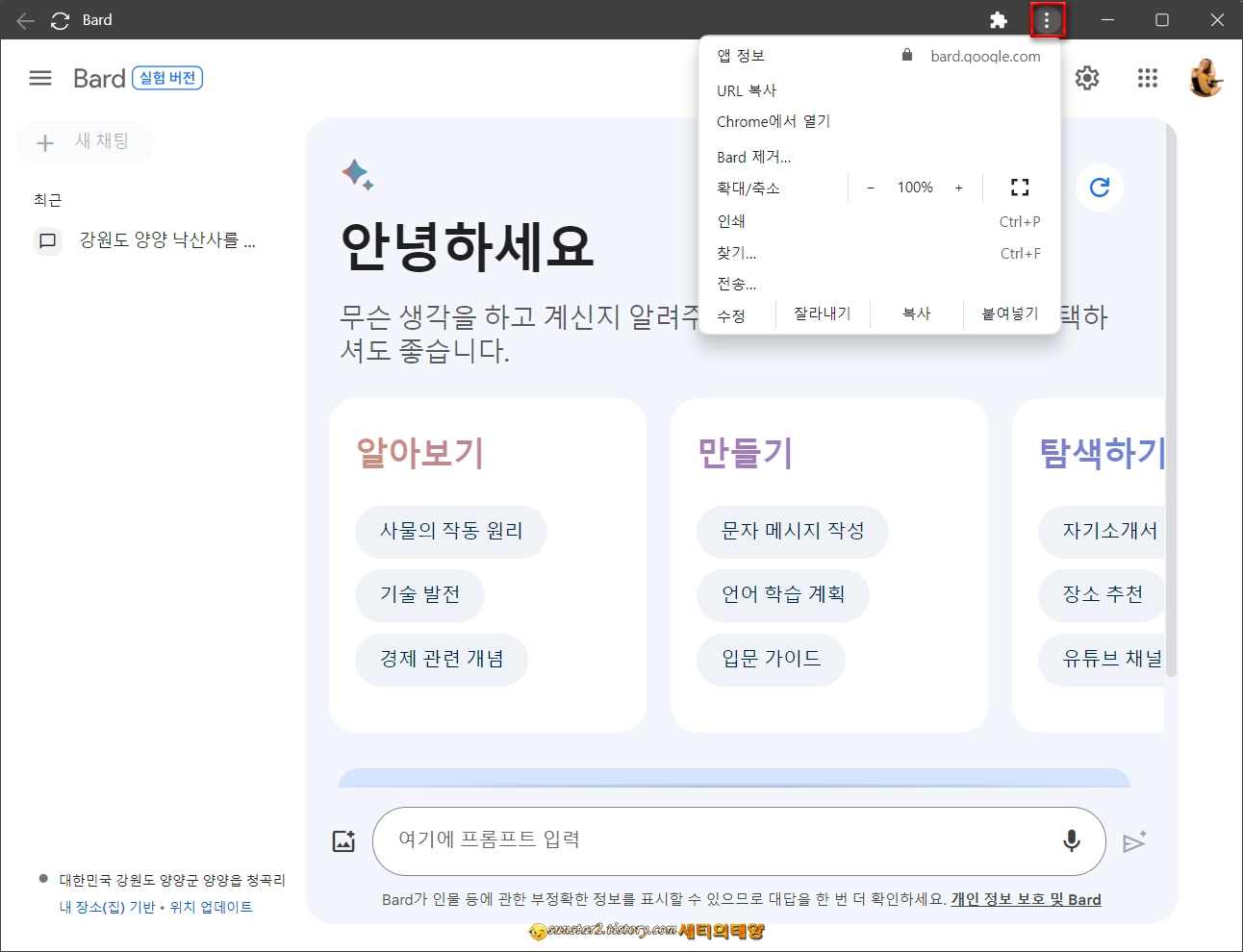Click 복사 in edit row
The width and height of the screenshot is (1243, 952).
(x=917, y=313)
